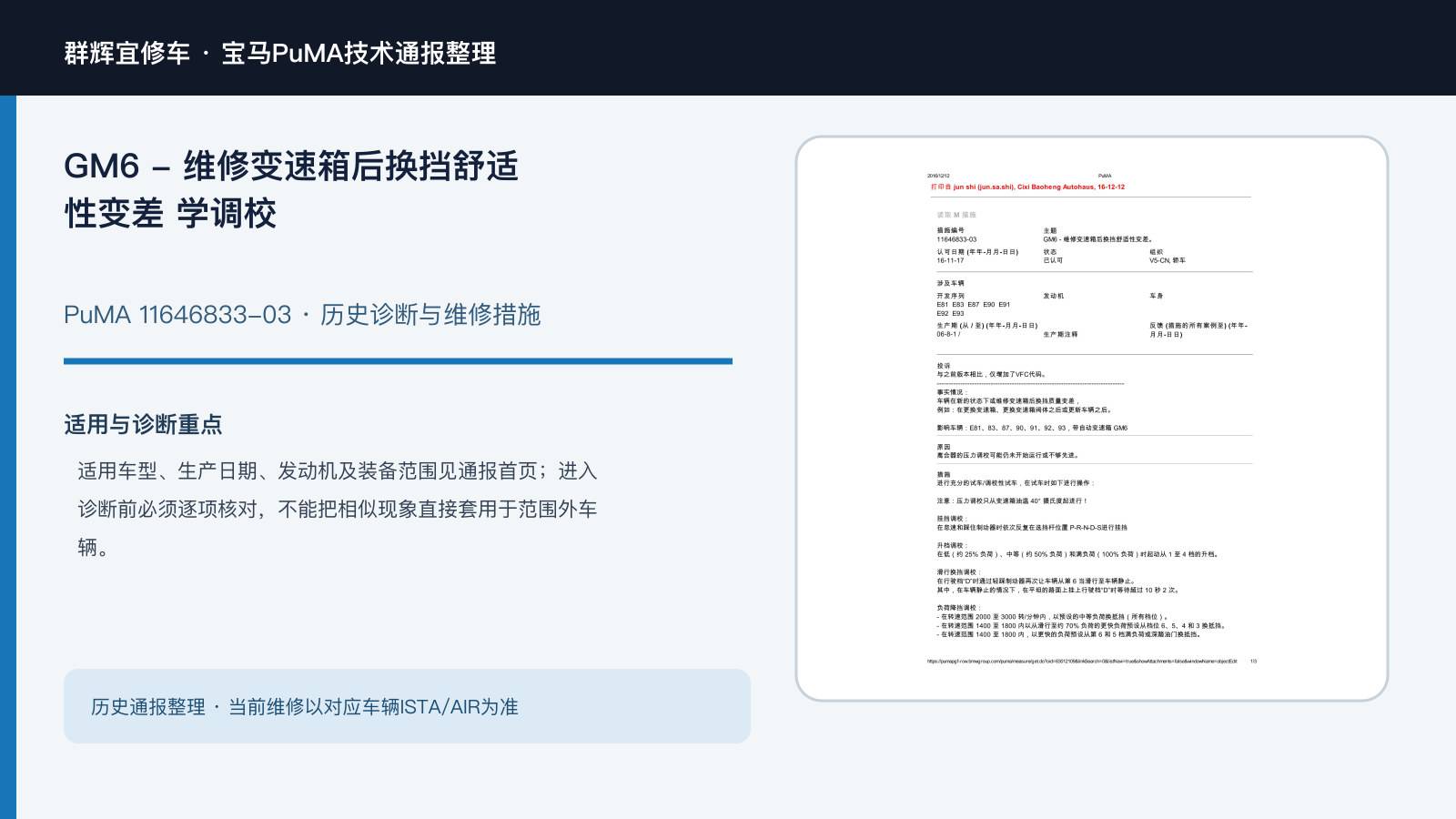Click the paragraph starting with 适用车型、生产日期
Screen dimensions: 1456x819
[x=338, y=509]
